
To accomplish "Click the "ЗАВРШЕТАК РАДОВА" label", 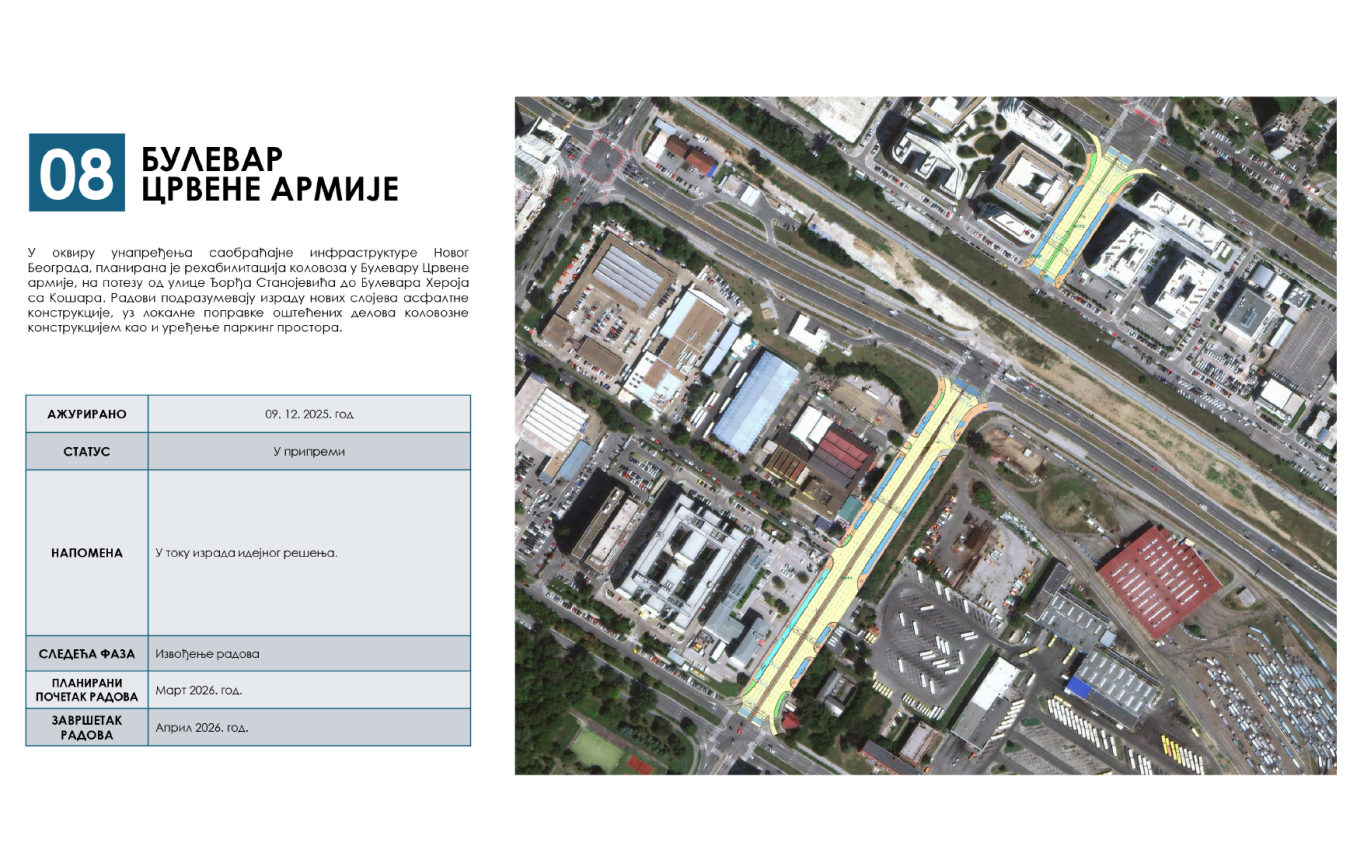I will tap(87, 725).
